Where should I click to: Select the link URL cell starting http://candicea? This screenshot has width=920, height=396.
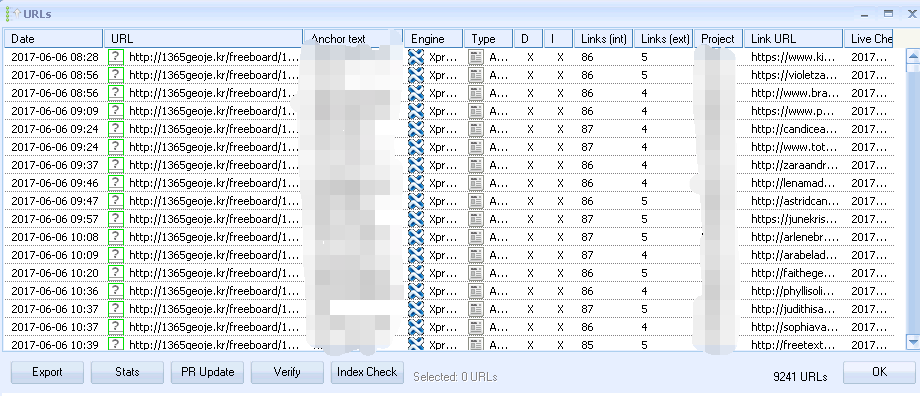click(794, 129)
